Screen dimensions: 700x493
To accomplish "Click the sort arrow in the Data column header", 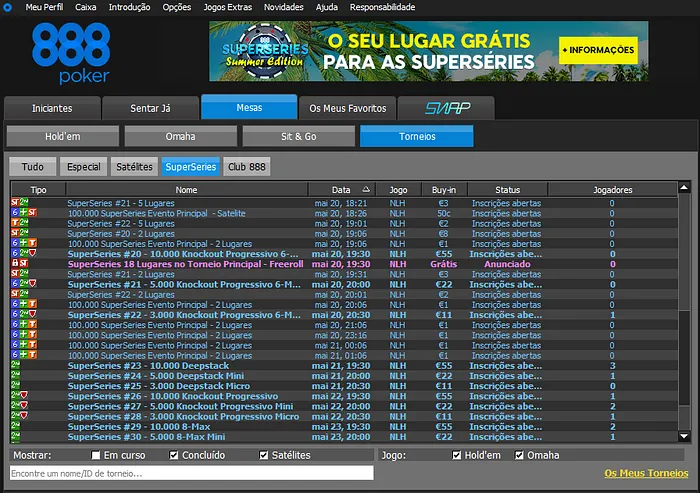I will tap(366, 189).
